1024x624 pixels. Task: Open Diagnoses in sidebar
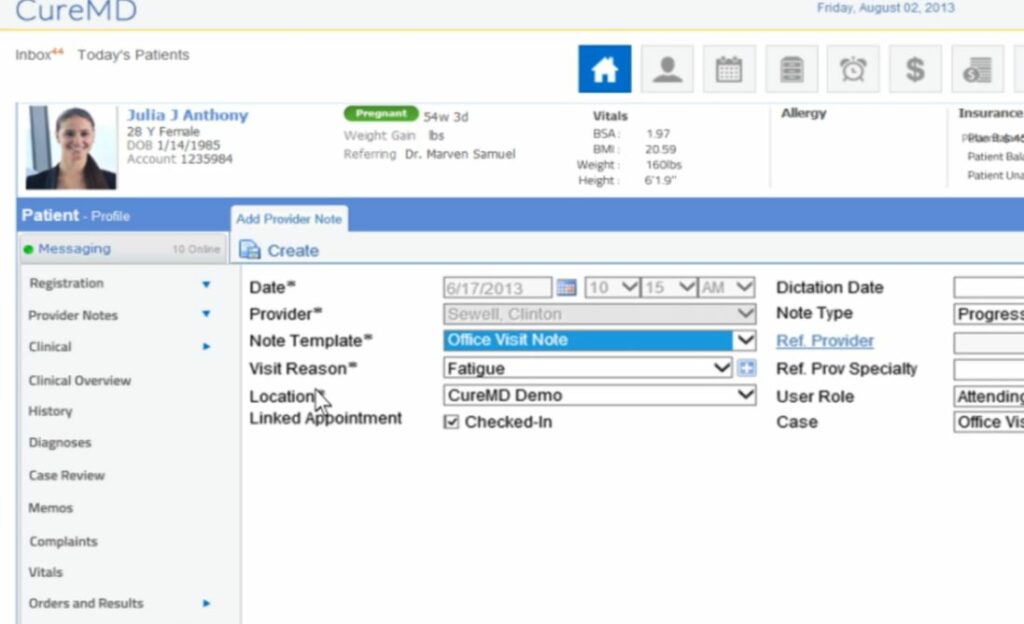click(59, 443)
